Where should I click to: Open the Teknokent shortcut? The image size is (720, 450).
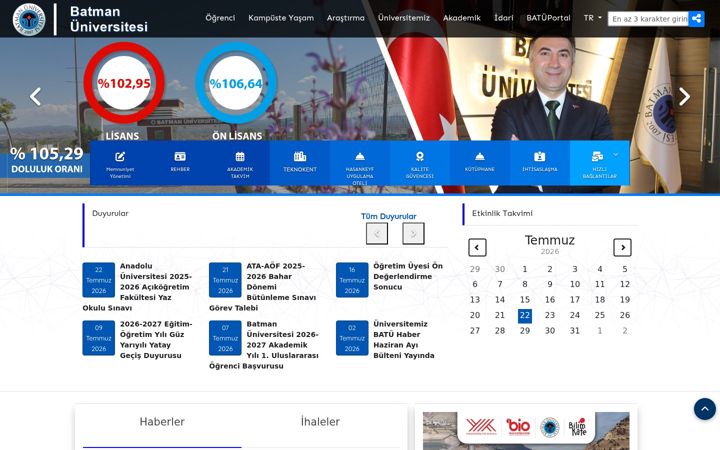(300, 163)
